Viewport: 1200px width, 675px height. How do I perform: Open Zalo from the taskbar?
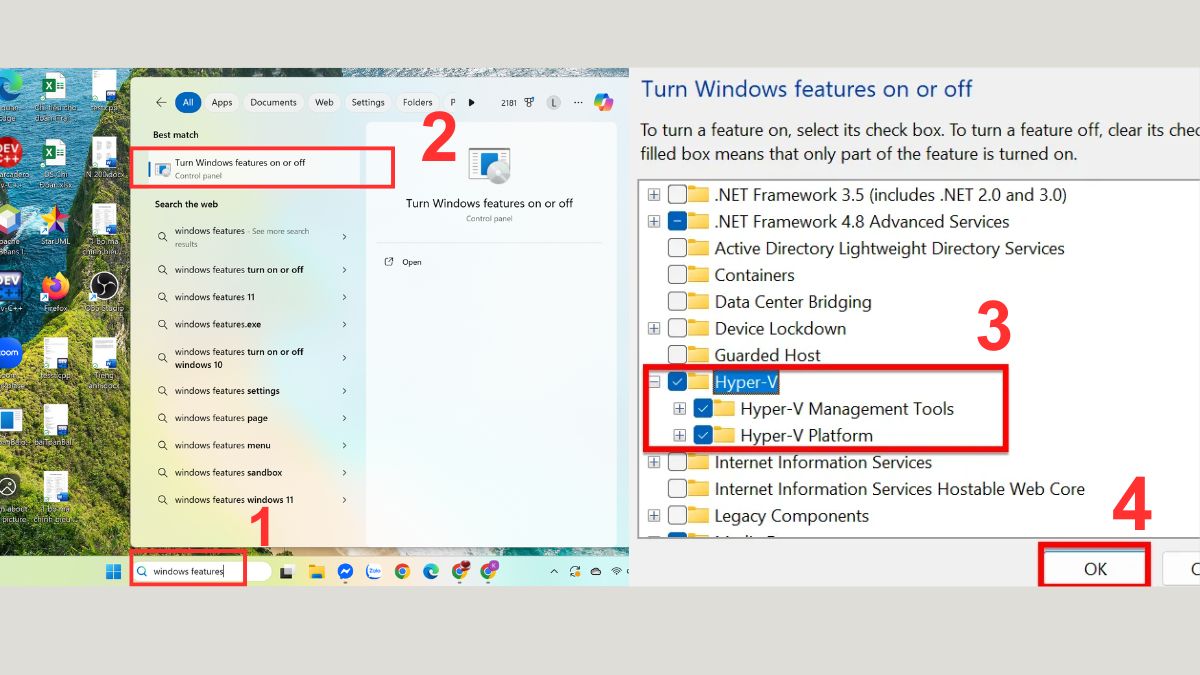374,571
